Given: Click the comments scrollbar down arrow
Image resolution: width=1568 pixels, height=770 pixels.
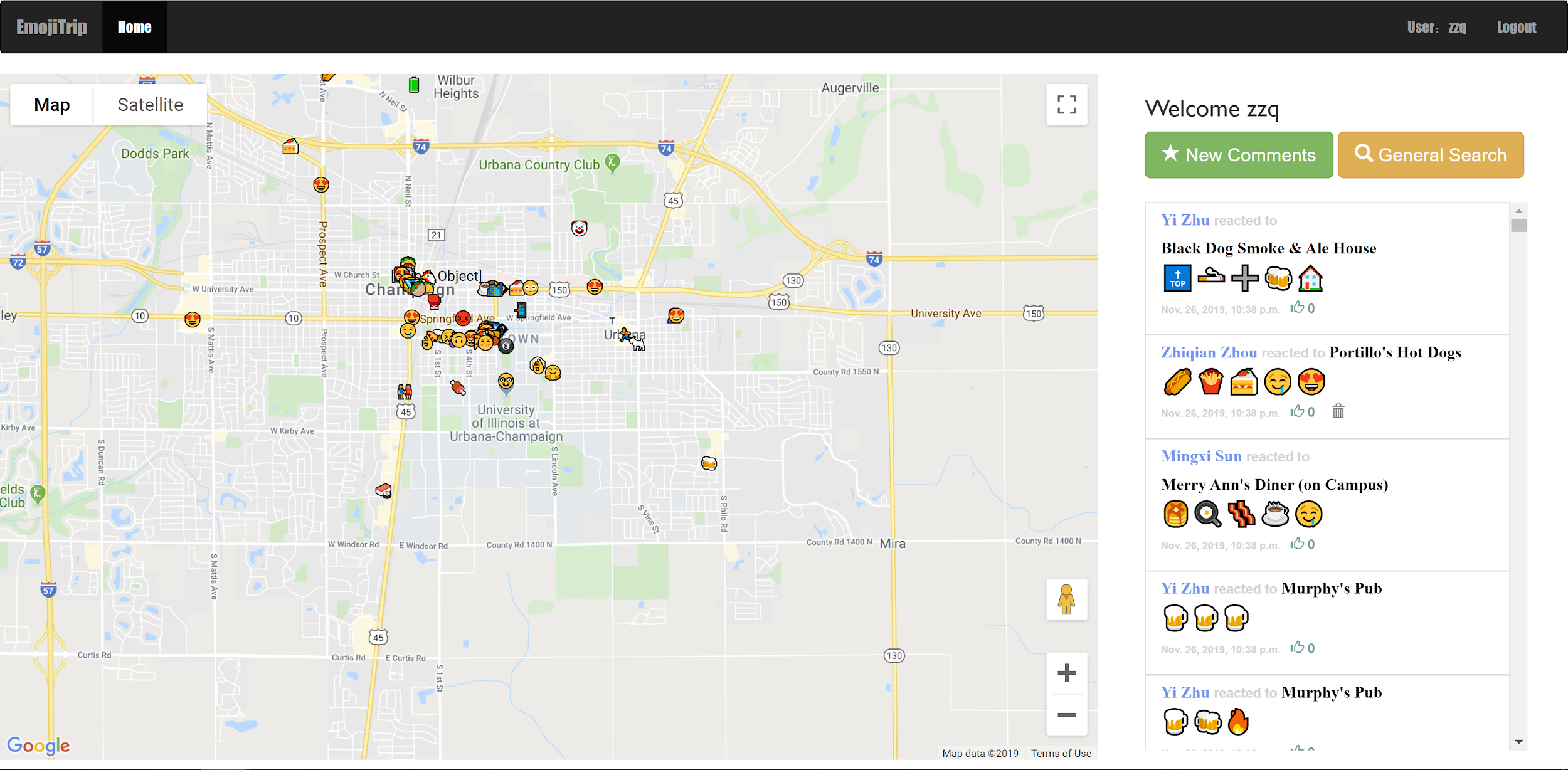Looking at the screenshot, I should [1518, 742].
